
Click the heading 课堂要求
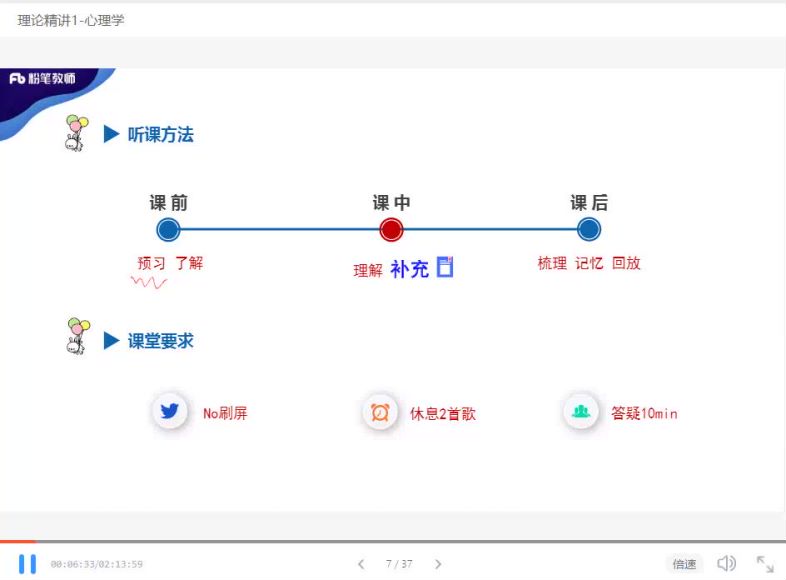(x=160, y=341)
